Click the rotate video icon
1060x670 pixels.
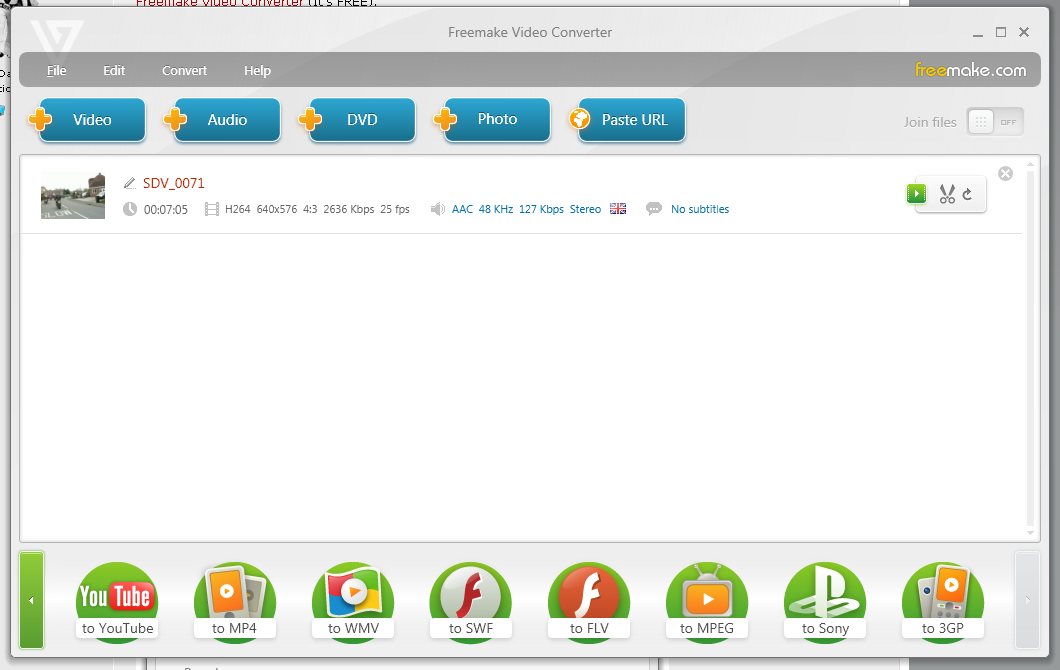(967, 194)
